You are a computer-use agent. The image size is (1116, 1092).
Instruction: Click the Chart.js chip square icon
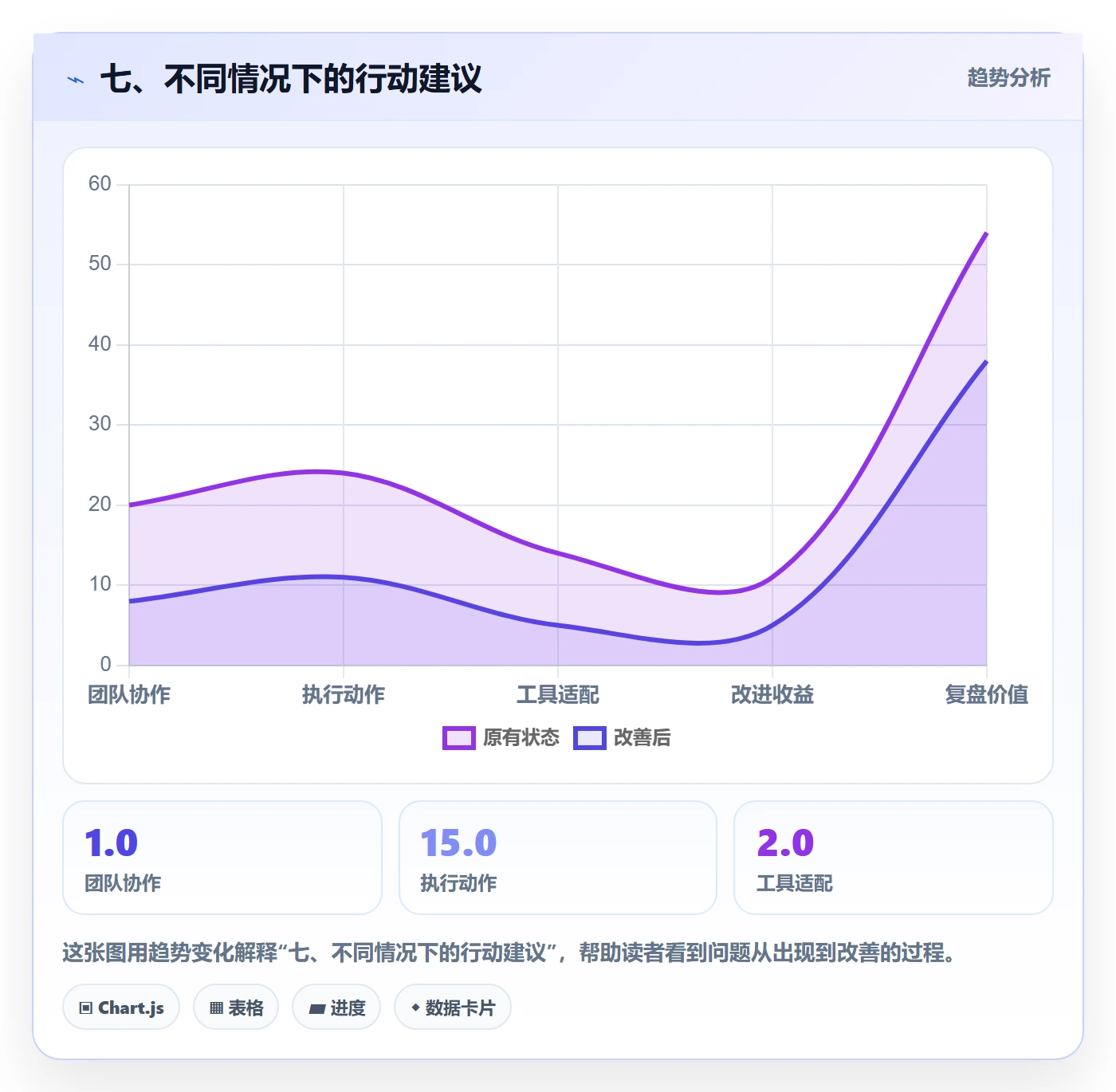coord(86,1008)
